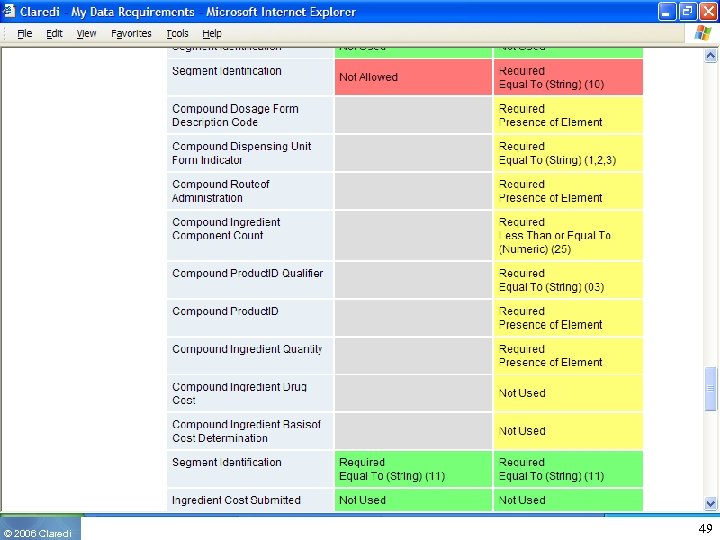Click 'Compound Ingredient Component Count' label
This screenshot has height=540, width=720.
[226, 229]
